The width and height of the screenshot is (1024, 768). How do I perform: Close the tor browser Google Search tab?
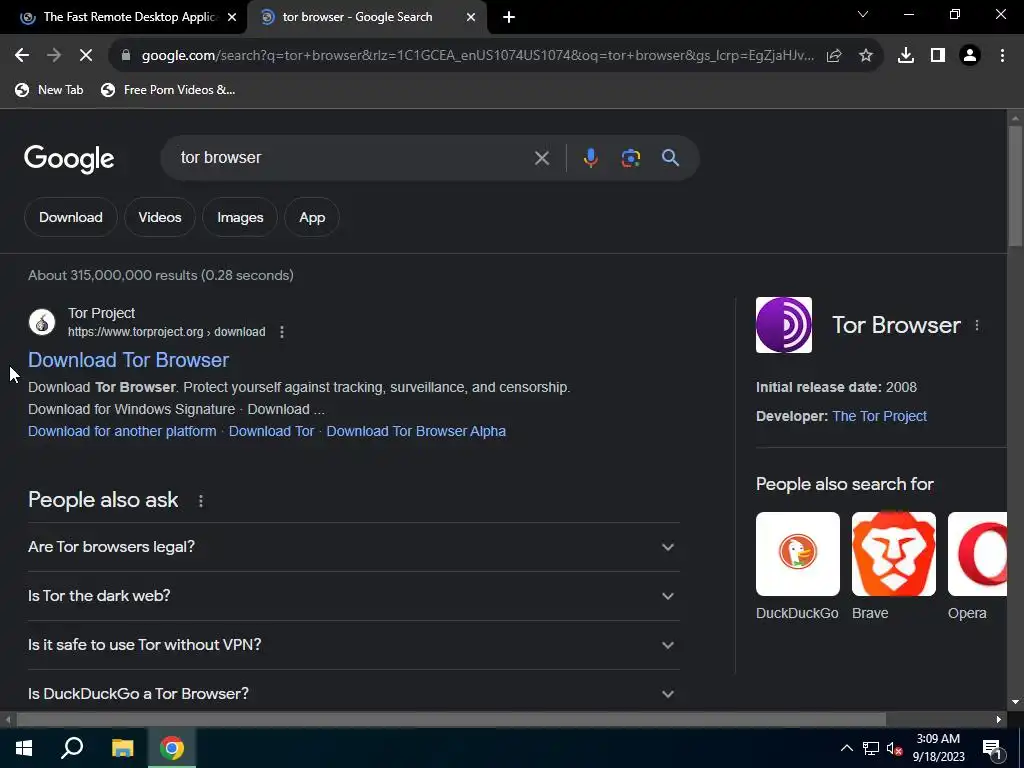point(471,17)
